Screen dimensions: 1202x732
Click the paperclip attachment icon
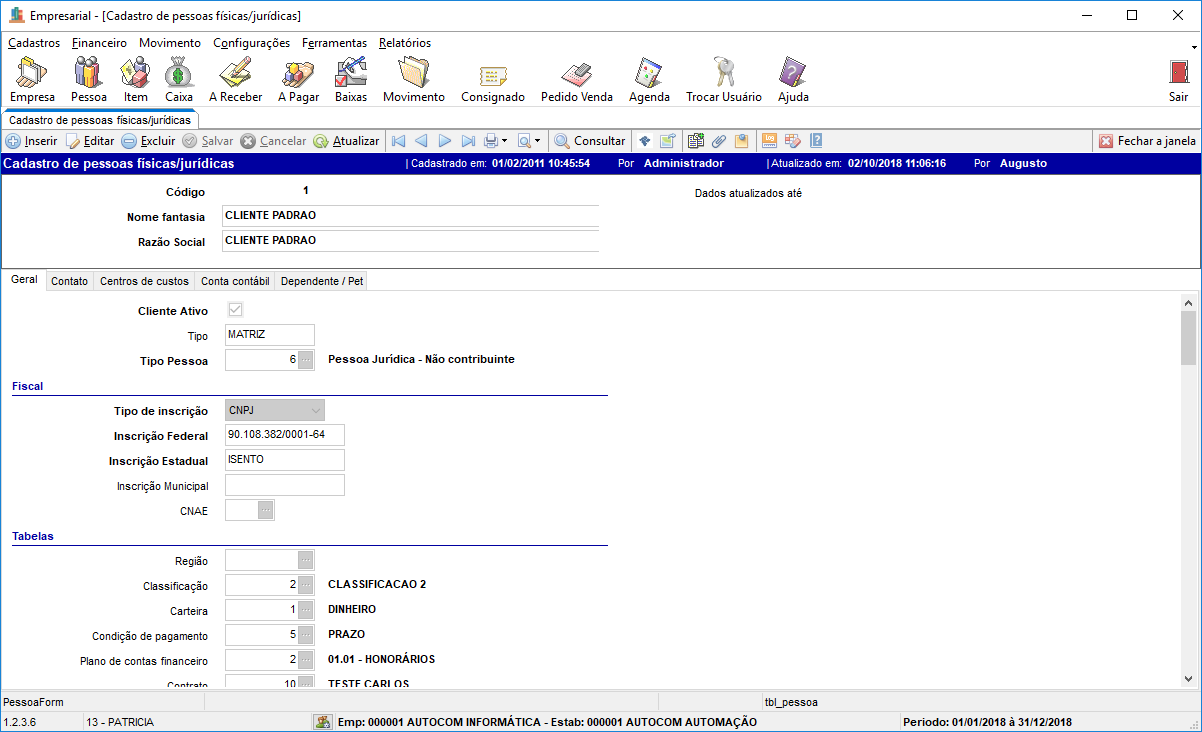tap(719, 141)
